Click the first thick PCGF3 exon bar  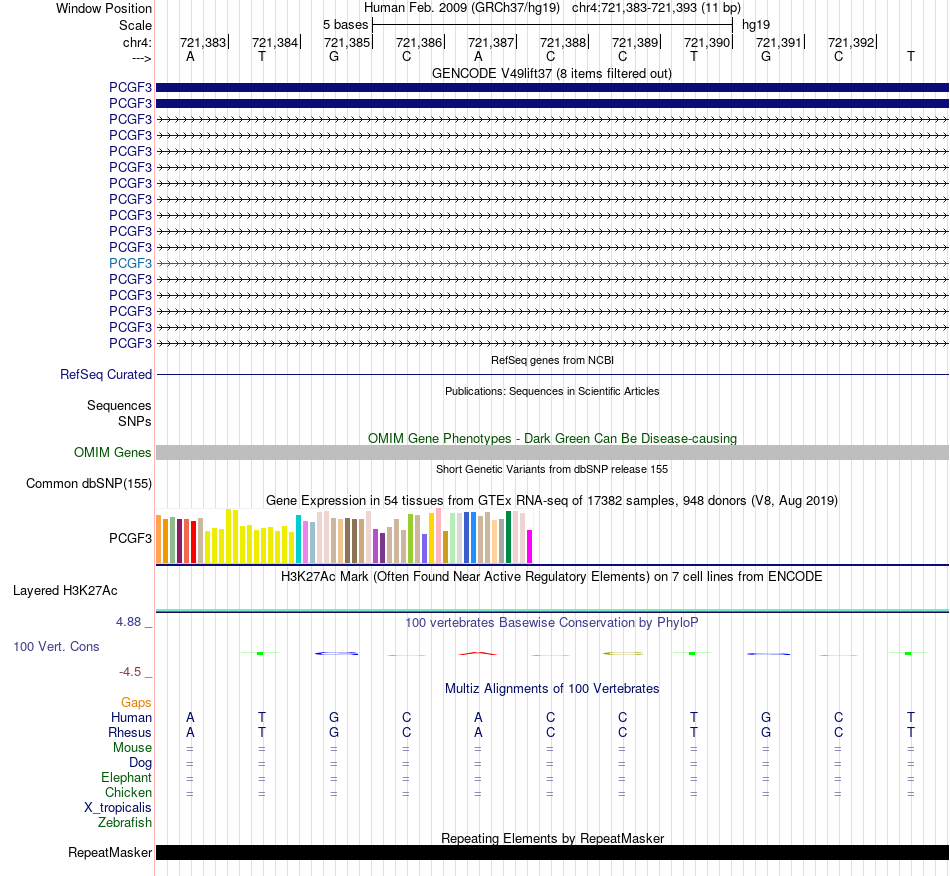click(552, 87)
